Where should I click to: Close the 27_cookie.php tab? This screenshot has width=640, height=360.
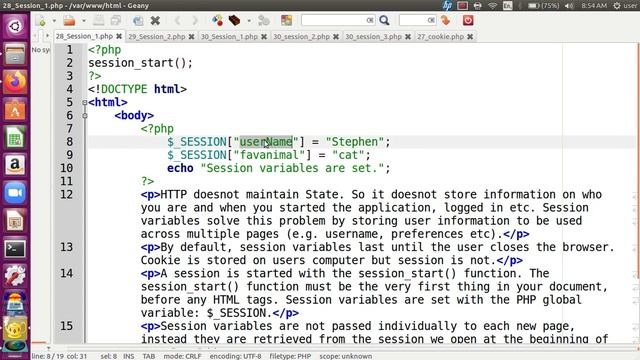[470, 36]
